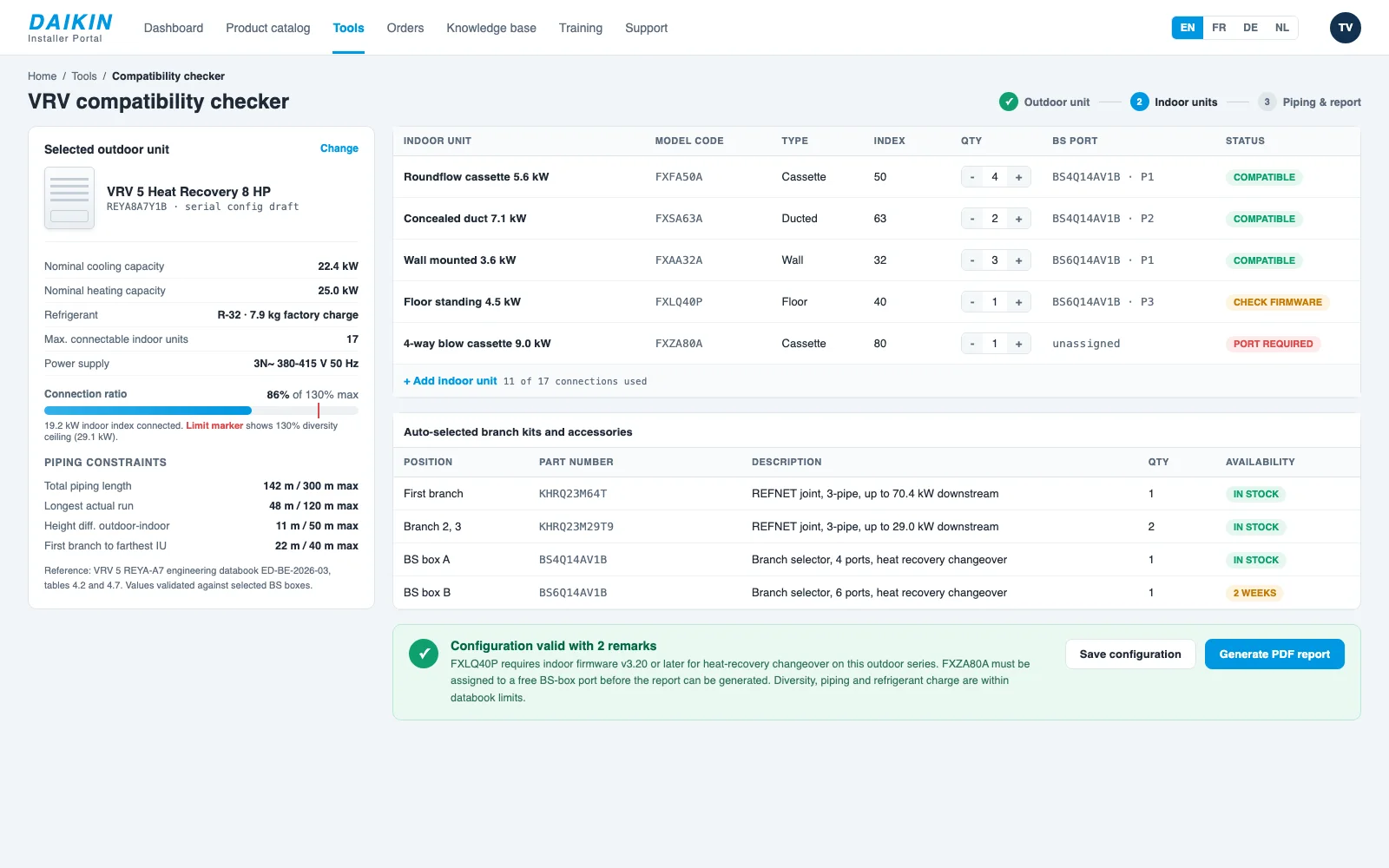Increase quantity for Floor standing 4.5 kW
The height and width of the screenshot is (868, 1389).
[1018, 302]
